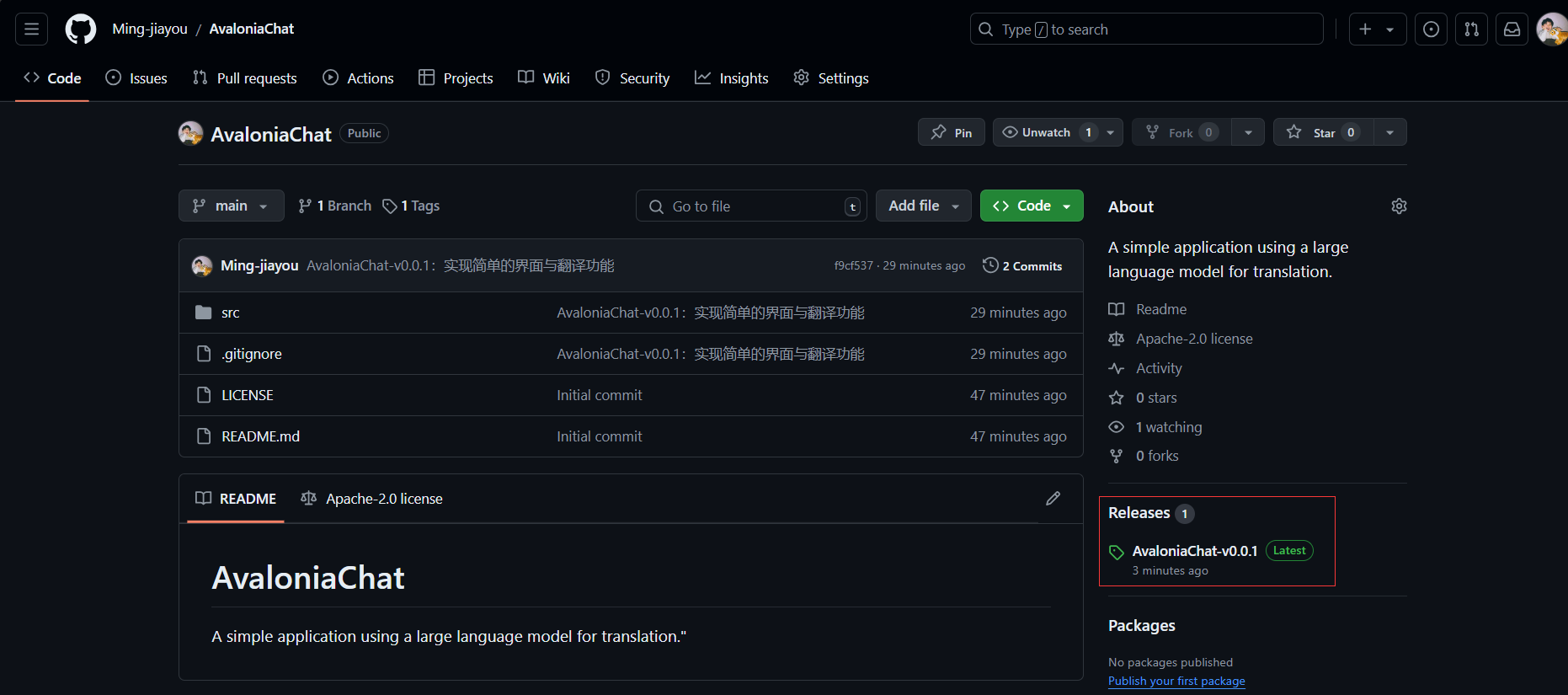Open the GitHub homepage logo
1568x695 pixels.
(x=81, y=29)
